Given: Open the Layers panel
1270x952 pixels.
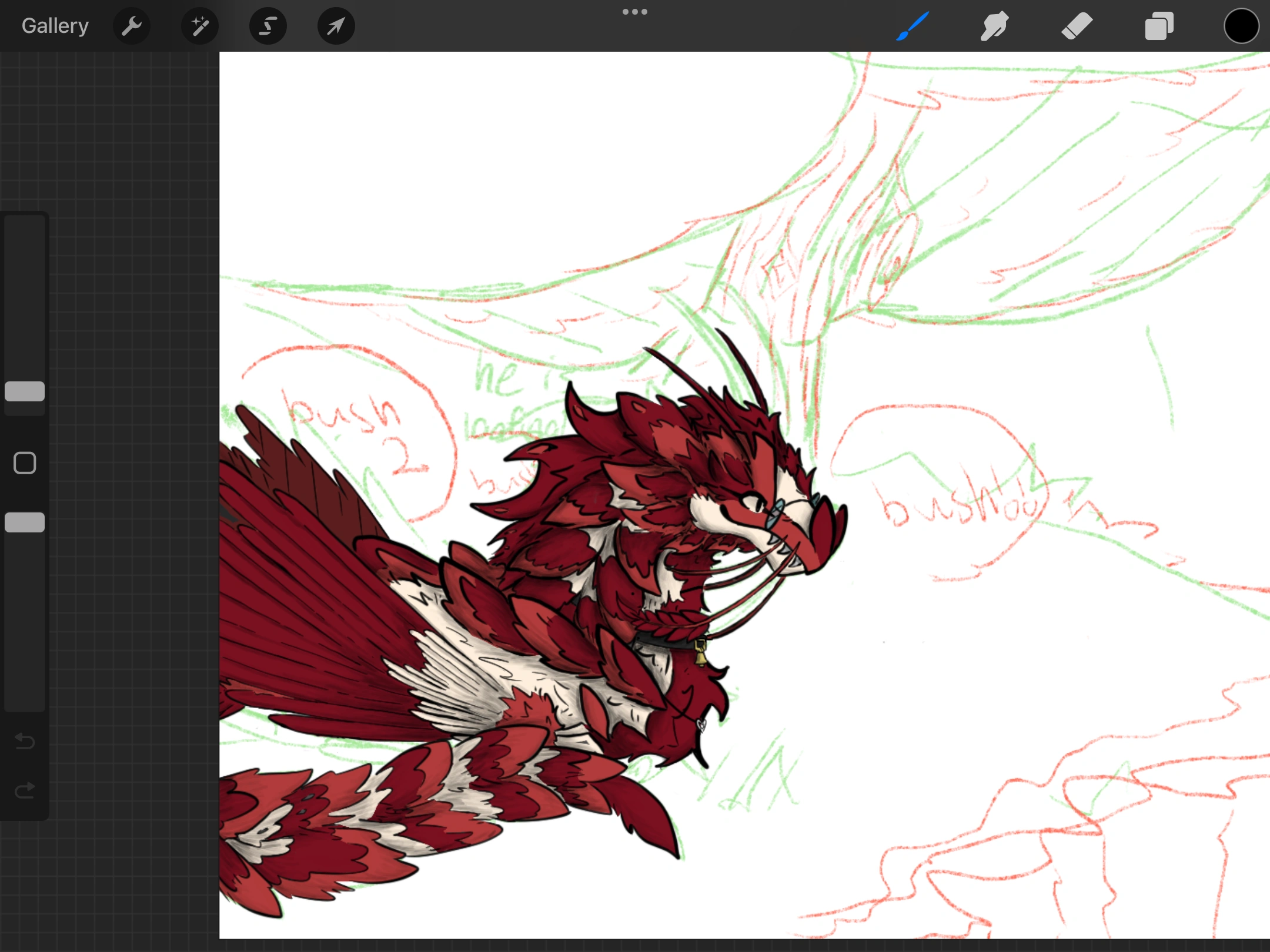Looking at the screenshot, I should (x=1159, y=25).
